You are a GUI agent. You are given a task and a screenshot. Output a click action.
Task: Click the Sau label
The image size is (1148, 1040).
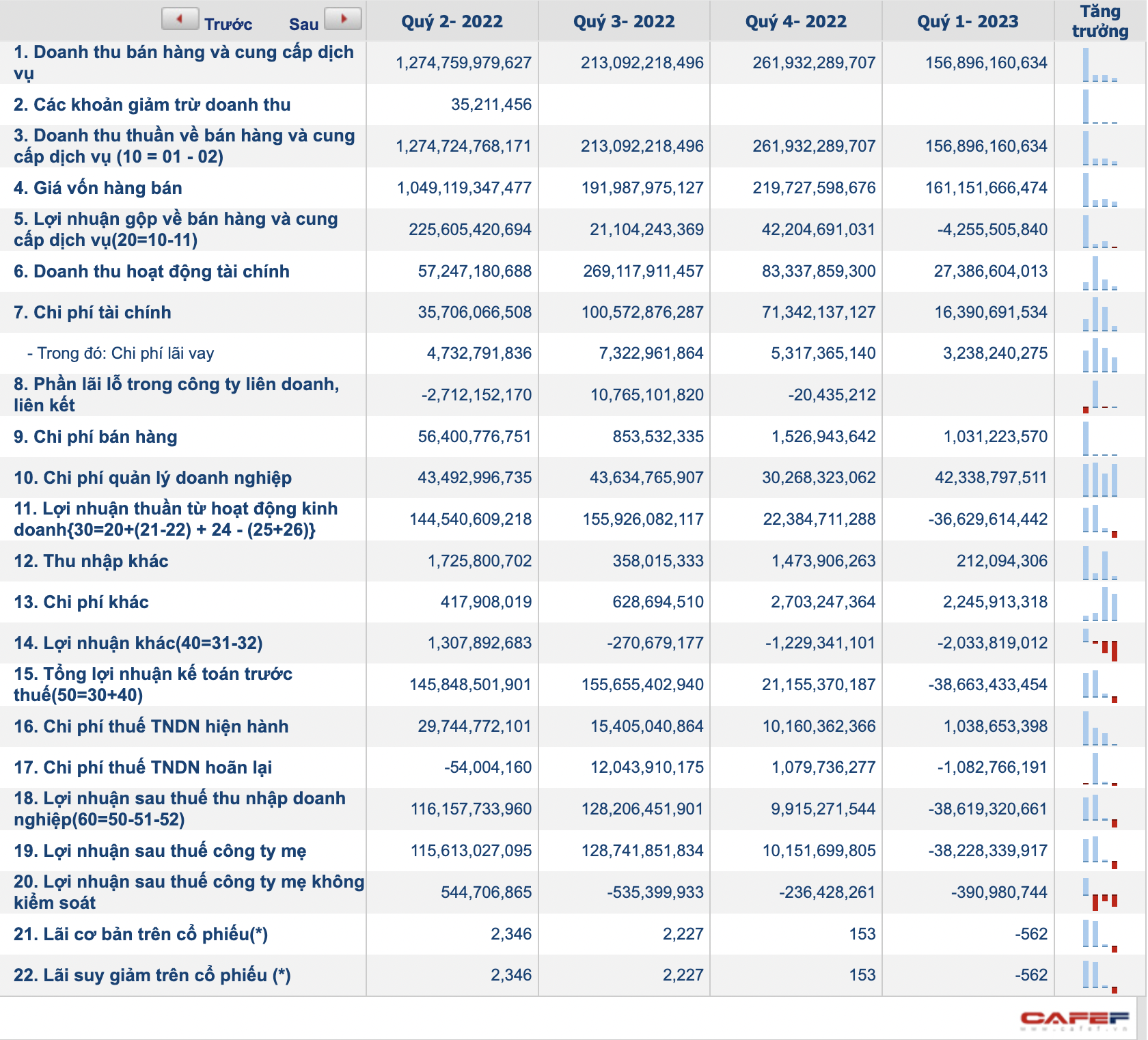(x=303, y=24)
